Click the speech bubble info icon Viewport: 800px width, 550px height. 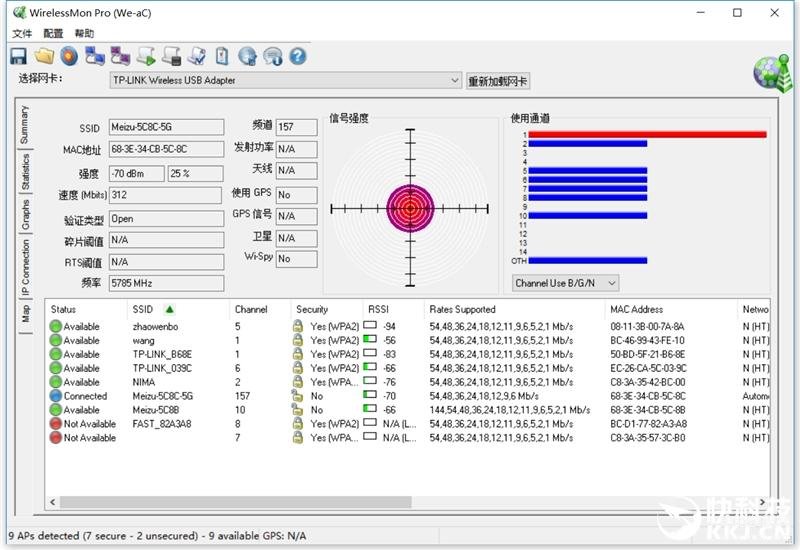point(272,56)
